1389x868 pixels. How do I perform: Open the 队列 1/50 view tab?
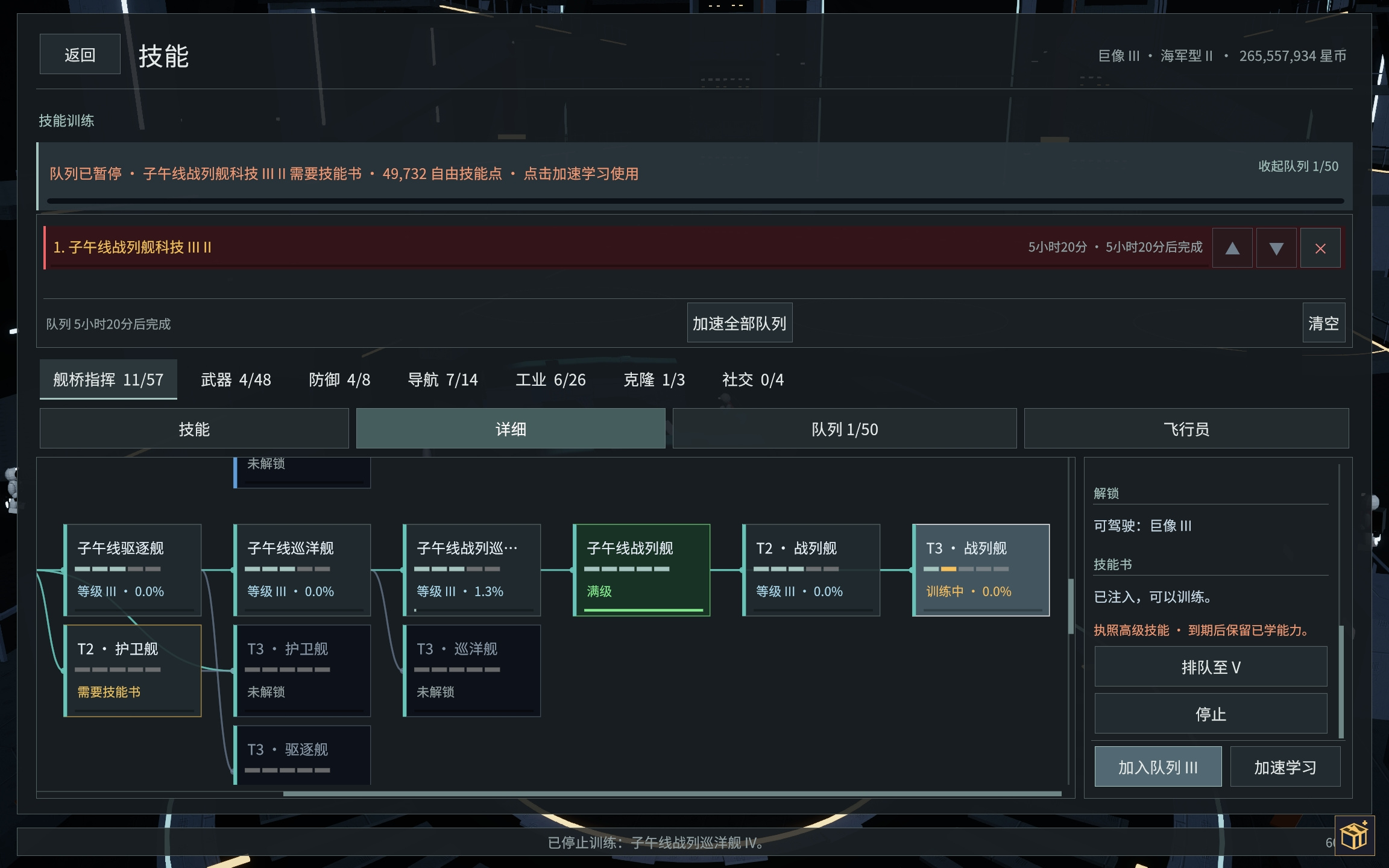pos(845,429)
